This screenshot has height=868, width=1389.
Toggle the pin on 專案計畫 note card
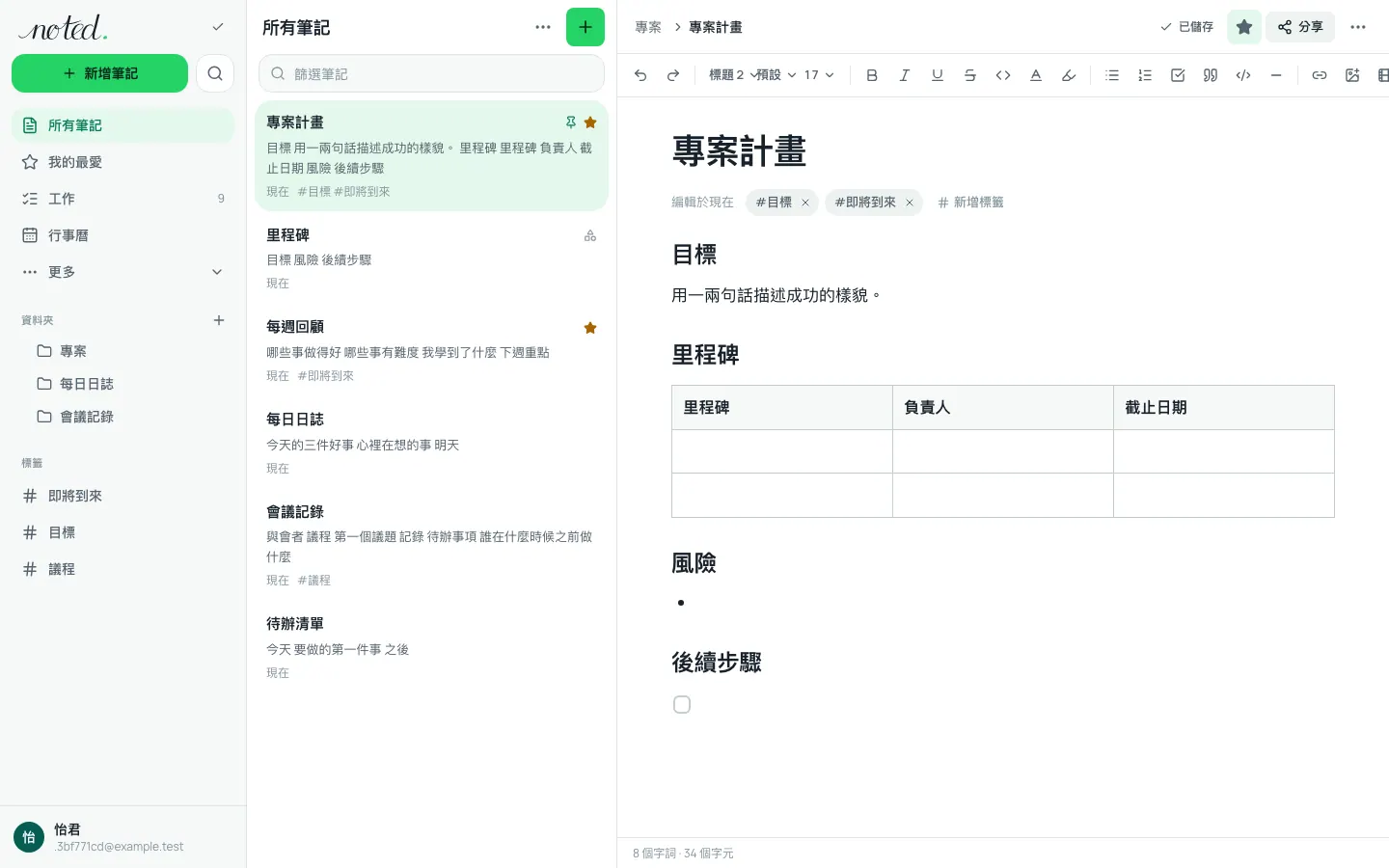click(x=571, y=122)
